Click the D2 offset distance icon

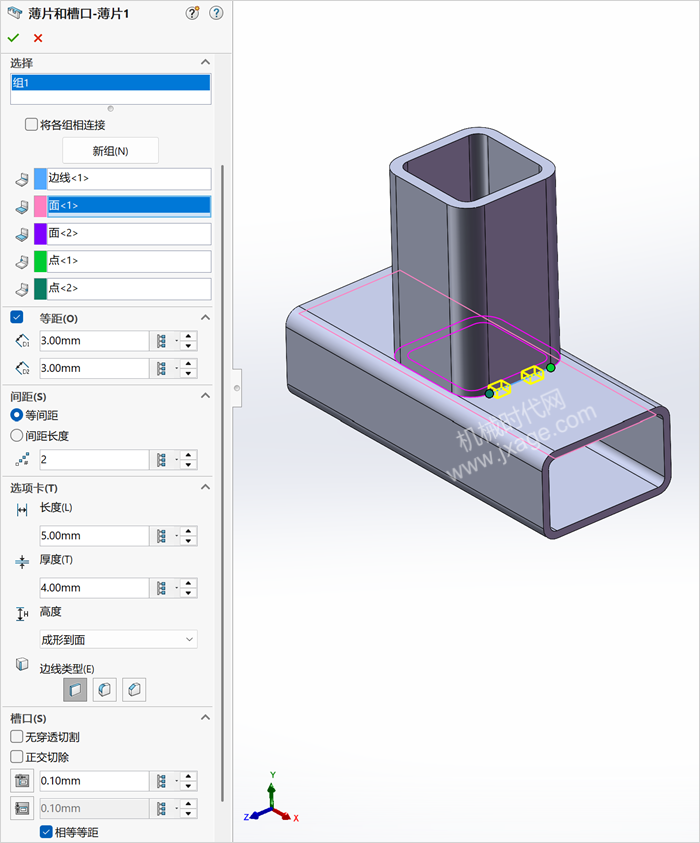pos(22,368)
